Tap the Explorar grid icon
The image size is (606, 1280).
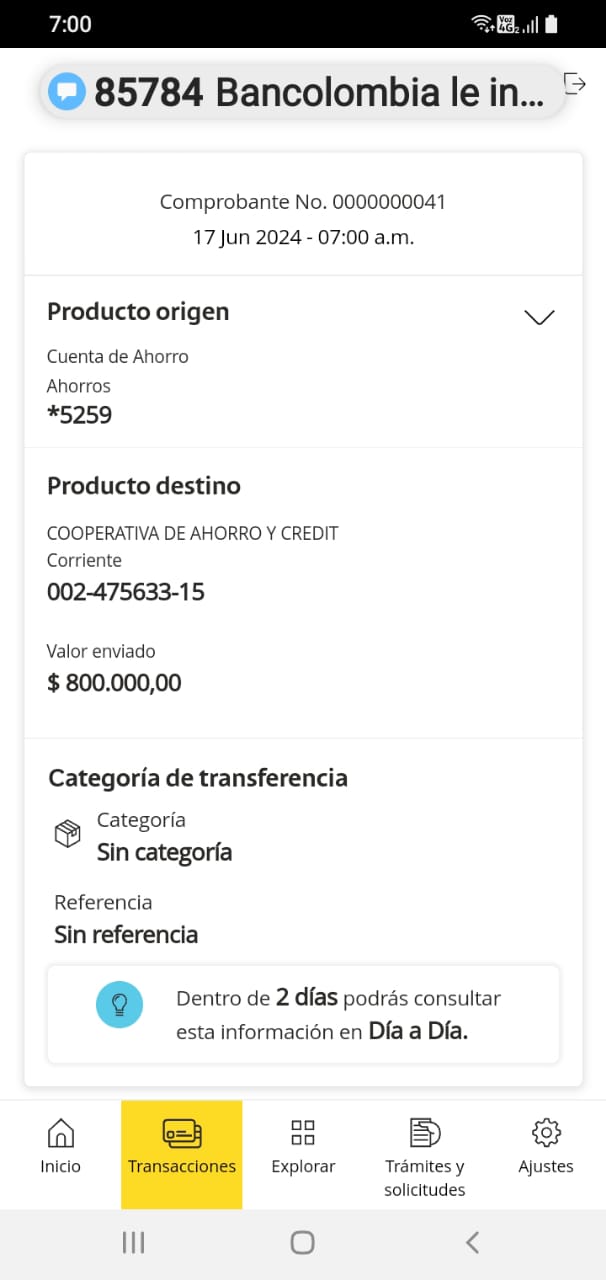[303, 1133]
